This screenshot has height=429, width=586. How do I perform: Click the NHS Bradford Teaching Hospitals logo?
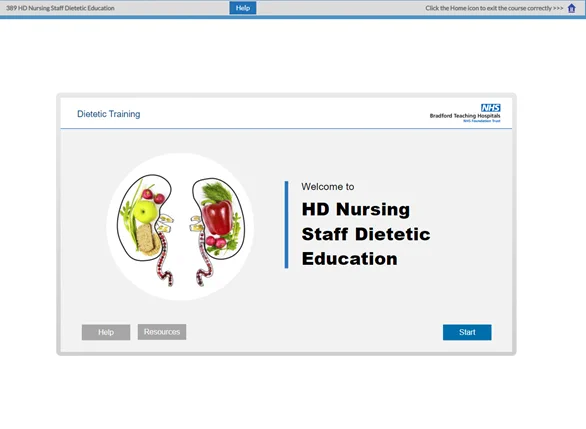click(x=465, y=113)
